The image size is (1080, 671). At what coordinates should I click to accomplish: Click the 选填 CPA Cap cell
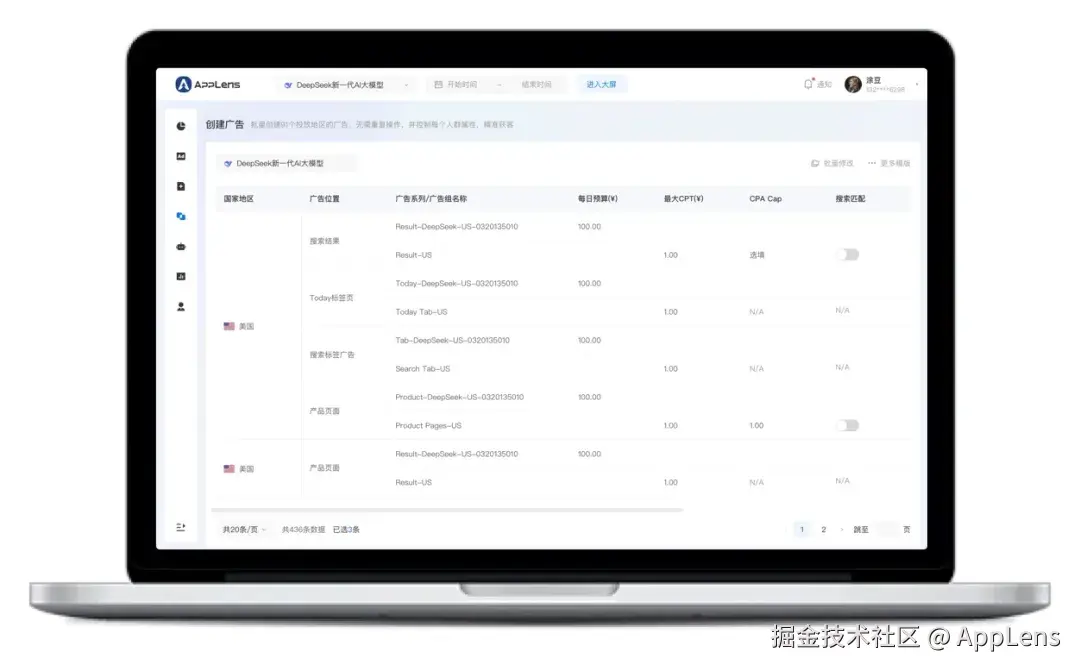tap(757, 255)
